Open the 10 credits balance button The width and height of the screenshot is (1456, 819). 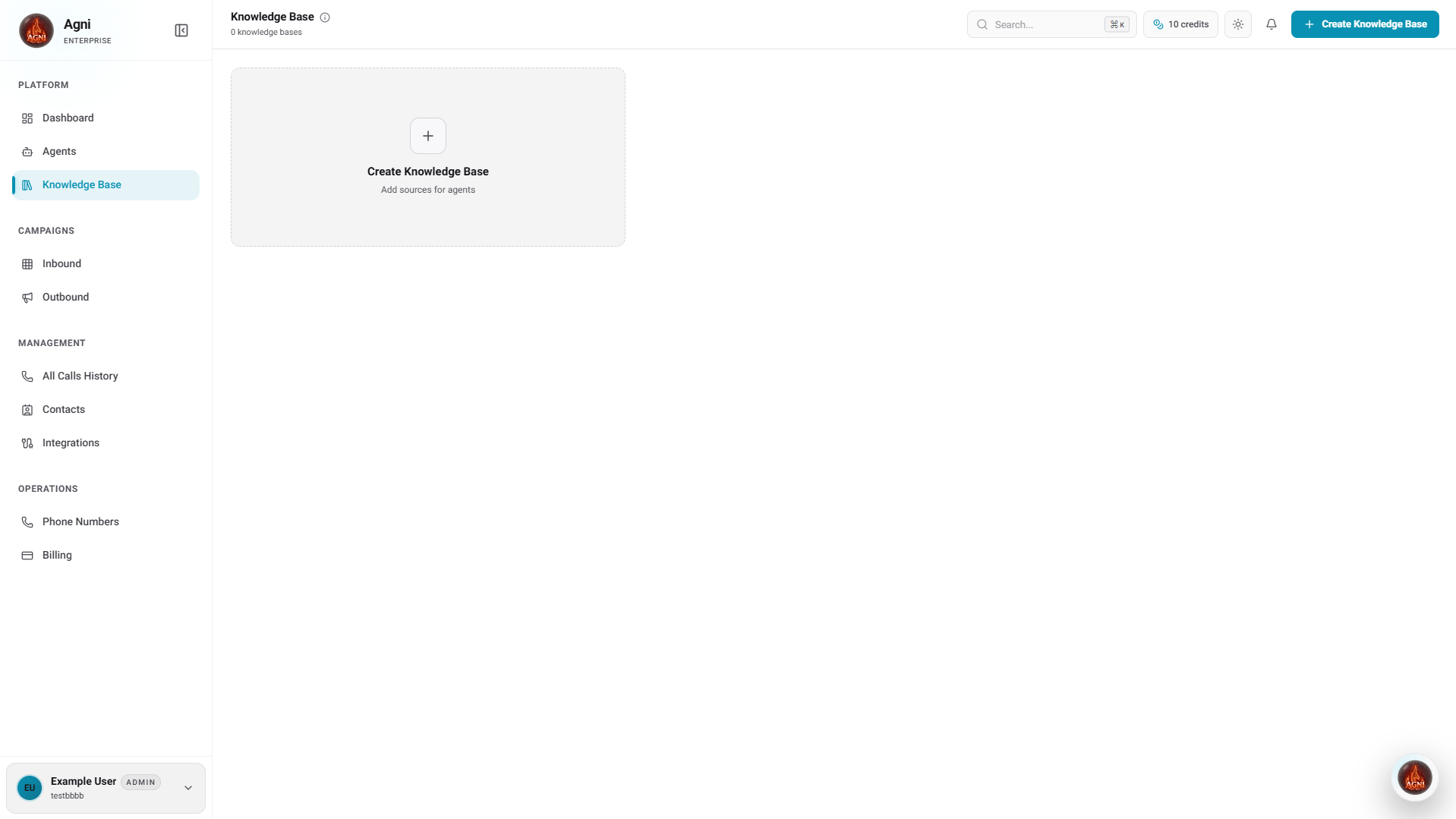1180,24
